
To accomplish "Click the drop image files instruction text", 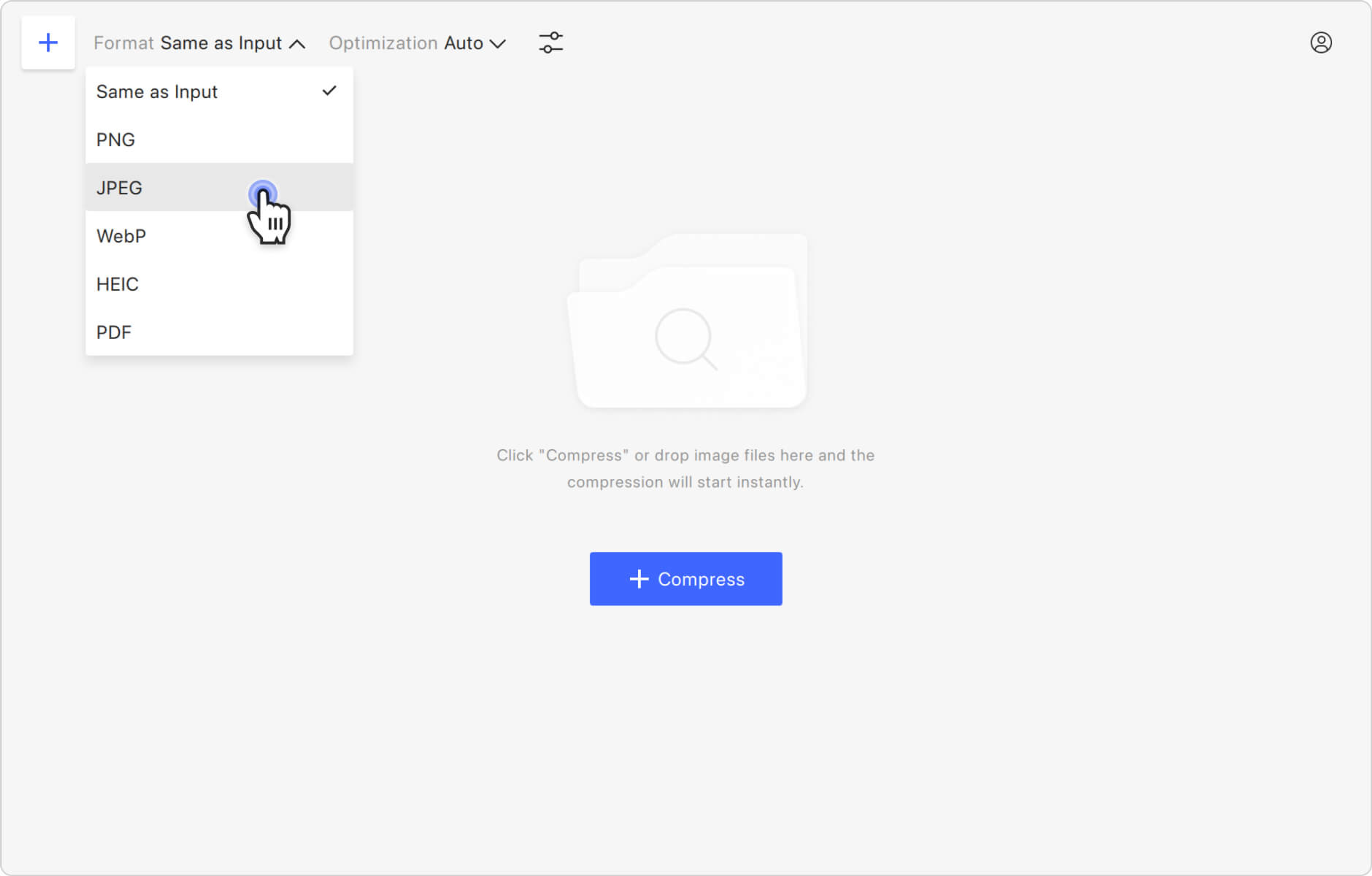I will (685, 469).
